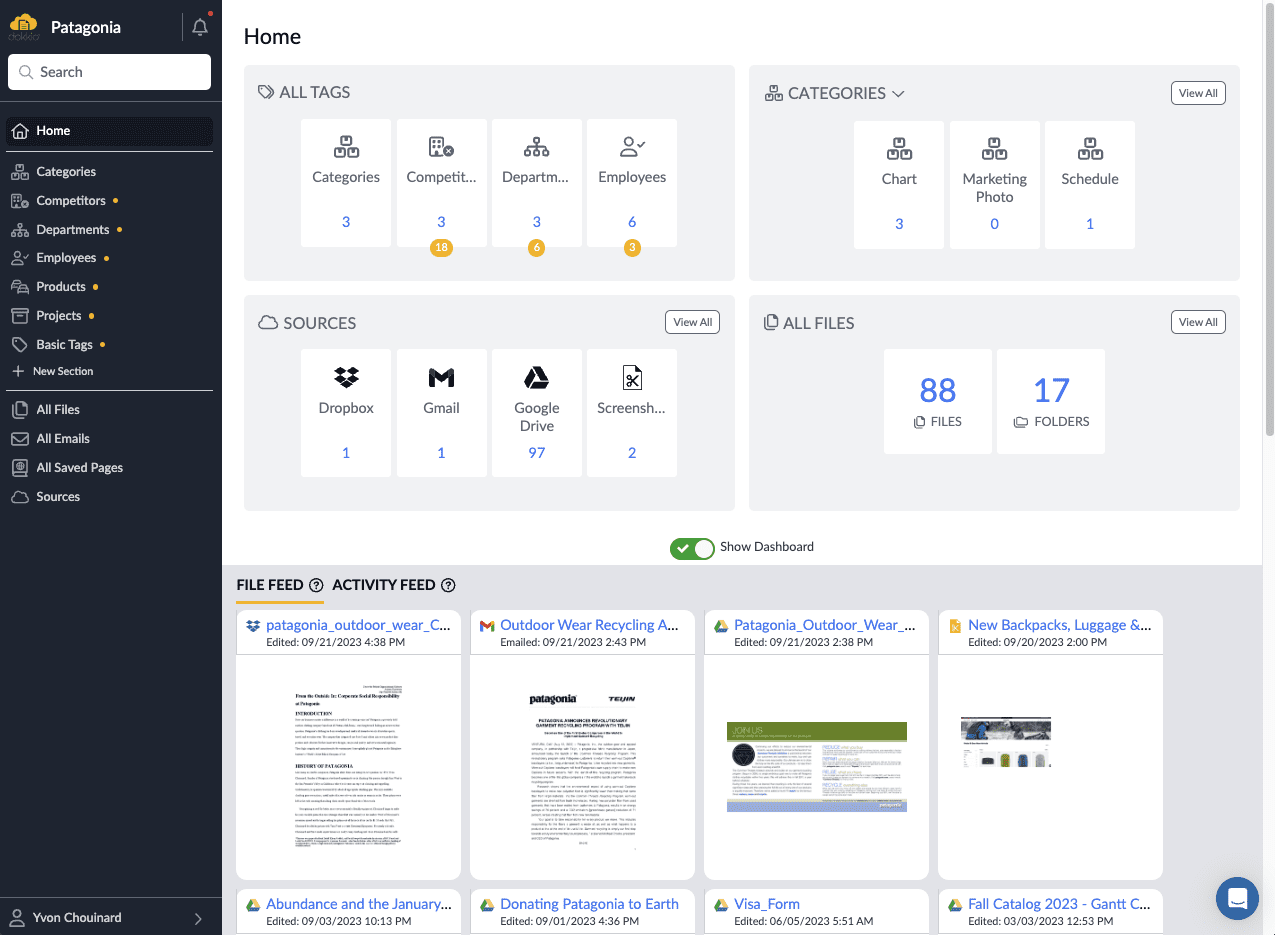Select Home in the sidebar
1275x935 pixels.
point(110,131)
